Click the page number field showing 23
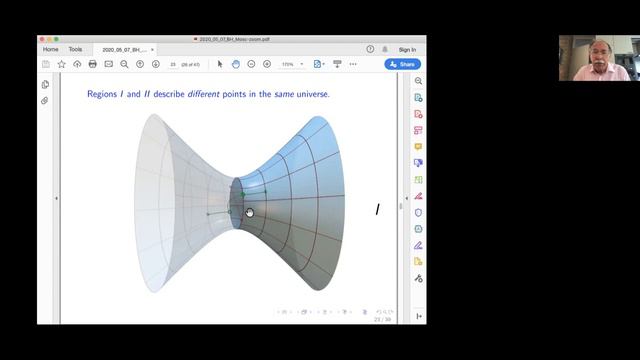640x360 pixels. pos(173,64)
